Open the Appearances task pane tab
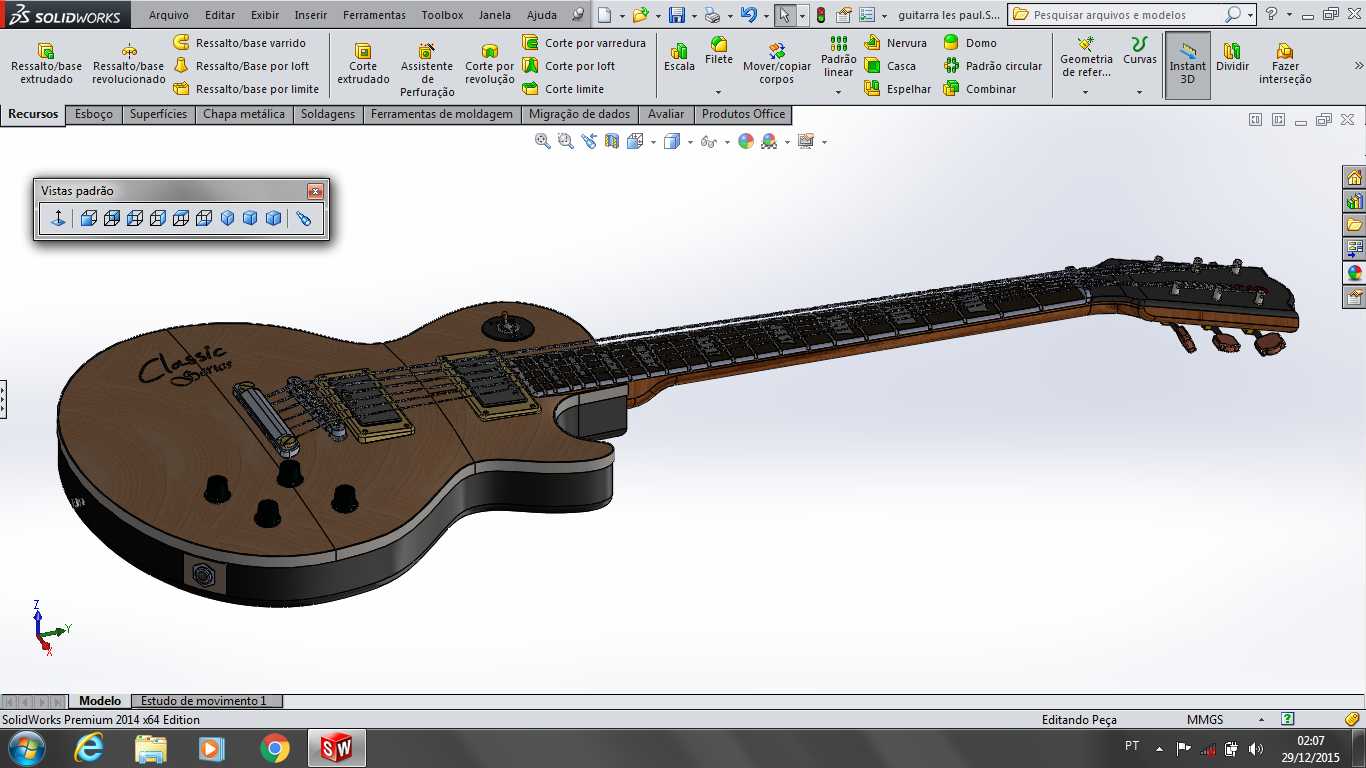1366x768 pixels. pyautogui.click(x=1354, y=273)
